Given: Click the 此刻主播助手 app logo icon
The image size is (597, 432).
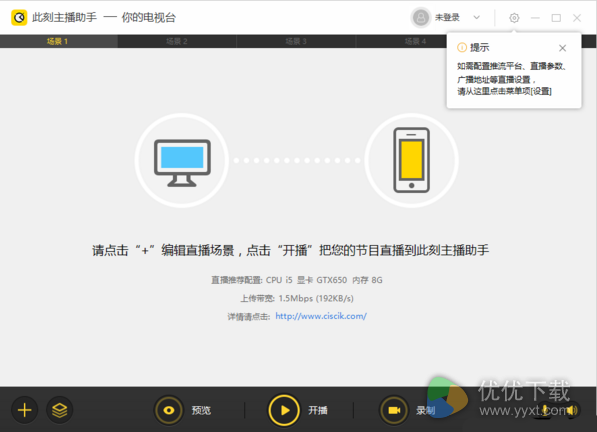Looking at the screenshot, I should pyautogui.click(x=19, y=18).
